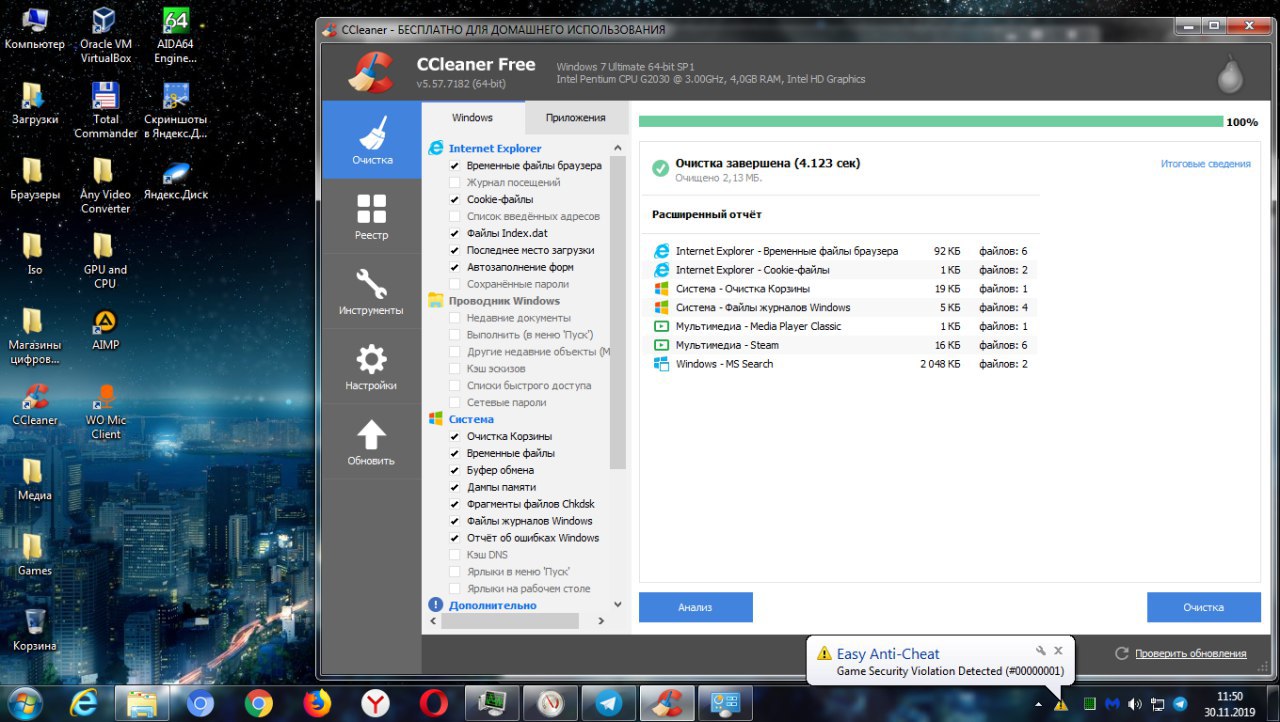Open the Очистка section in CCleaner sidebar
Screen dimensions: 1280x722
[x=372, y=140]
